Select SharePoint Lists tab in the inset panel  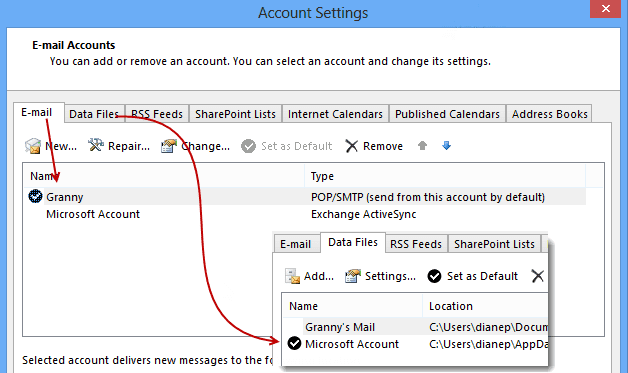495,244
